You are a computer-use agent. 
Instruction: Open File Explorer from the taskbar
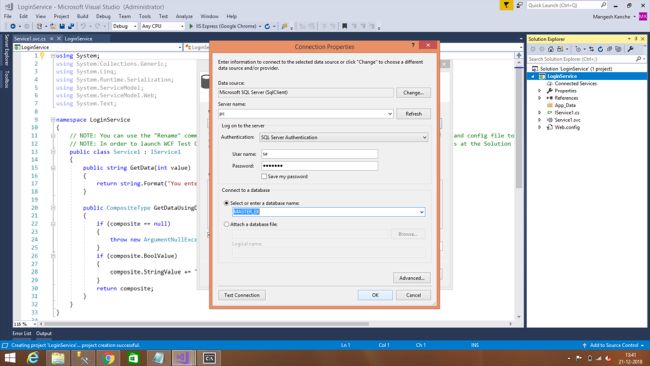58,358
